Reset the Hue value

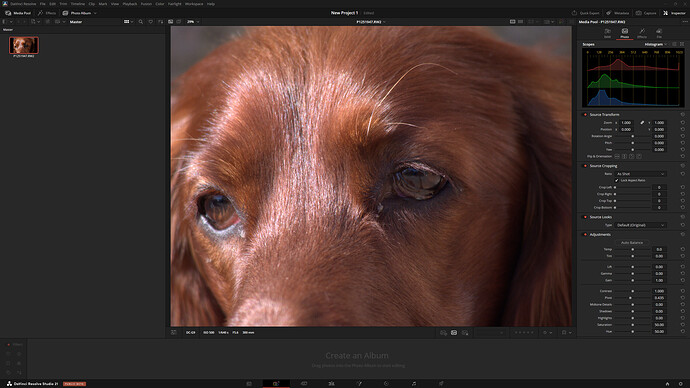[683, 331]
